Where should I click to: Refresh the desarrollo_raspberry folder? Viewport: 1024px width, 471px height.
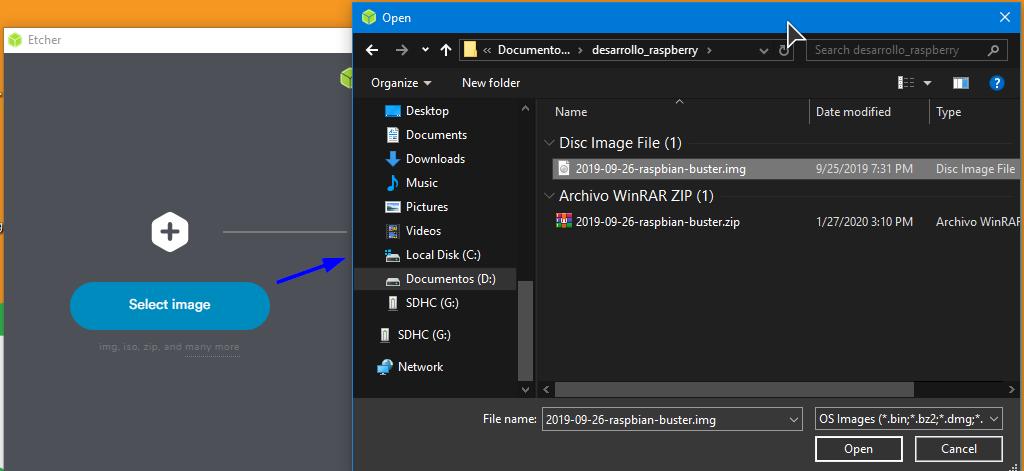click(x=784, y=50)
